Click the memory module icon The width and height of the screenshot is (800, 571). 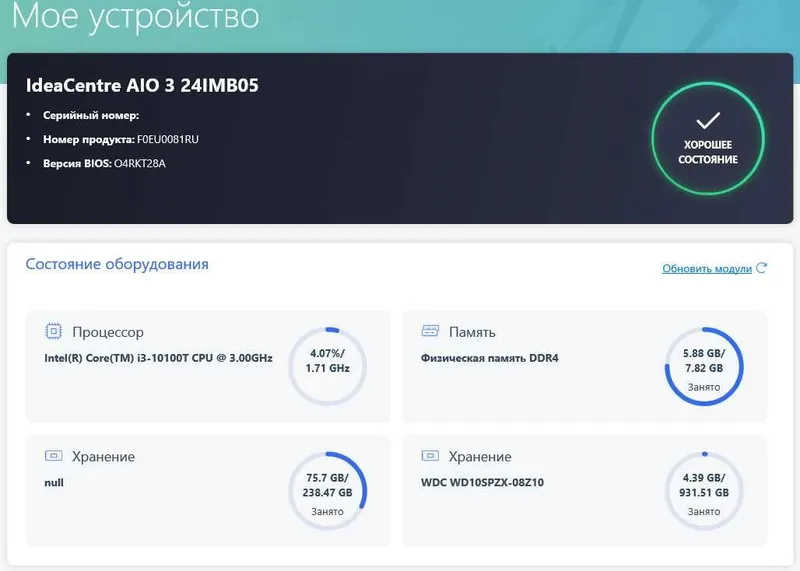pyautogui.click(x=430, y=331)
